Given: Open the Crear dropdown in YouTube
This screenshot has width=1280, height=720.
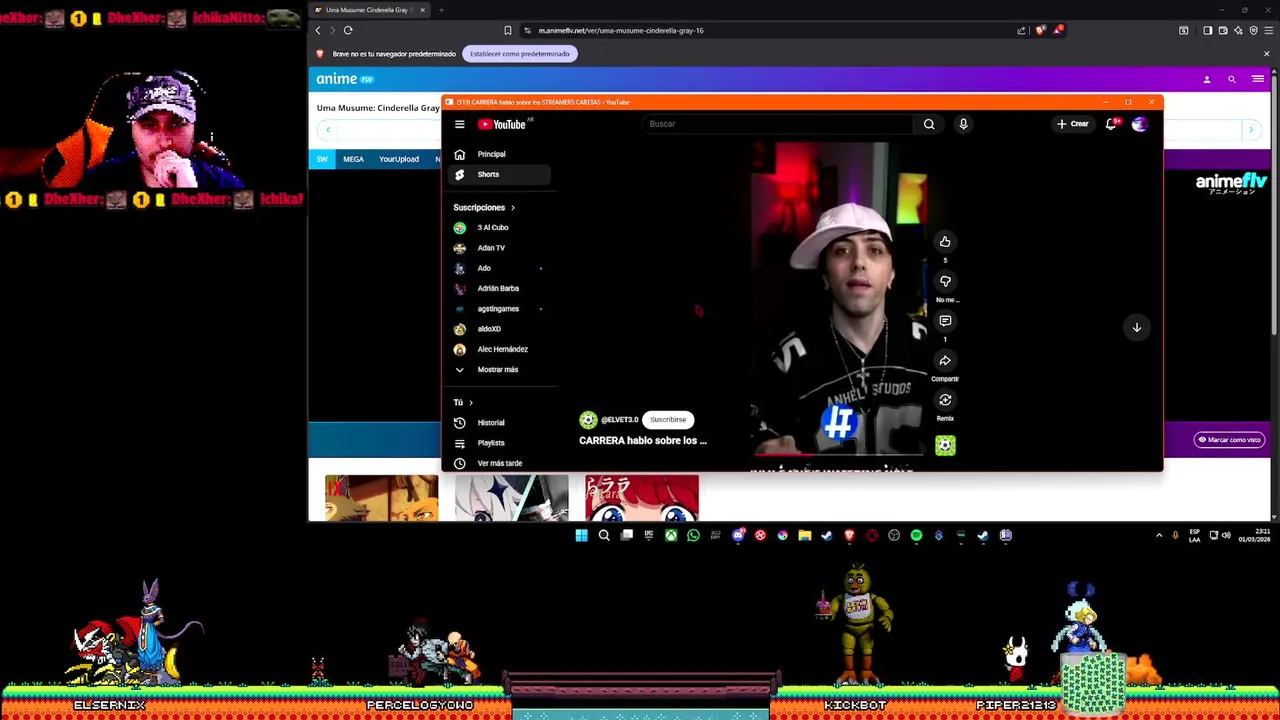Looking at the screenshot, I should [x=1072, y=124].
